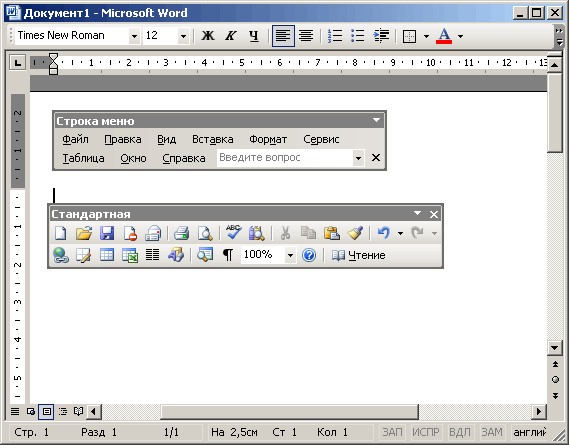Open the 100% zoom dropdown

(290, 255)
